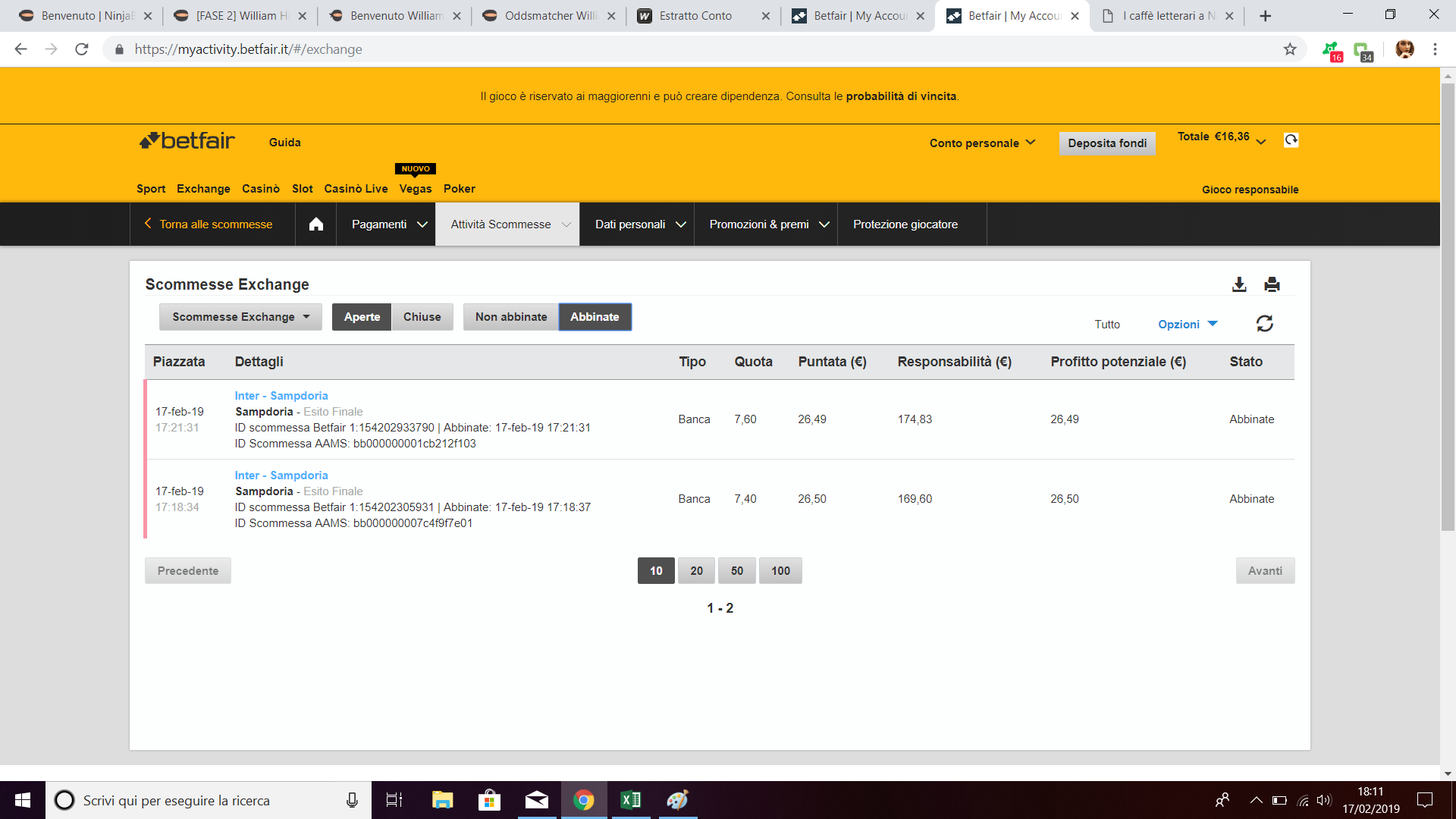
Task: Open a new browser tab
Action: click(x=1265, y=16)
